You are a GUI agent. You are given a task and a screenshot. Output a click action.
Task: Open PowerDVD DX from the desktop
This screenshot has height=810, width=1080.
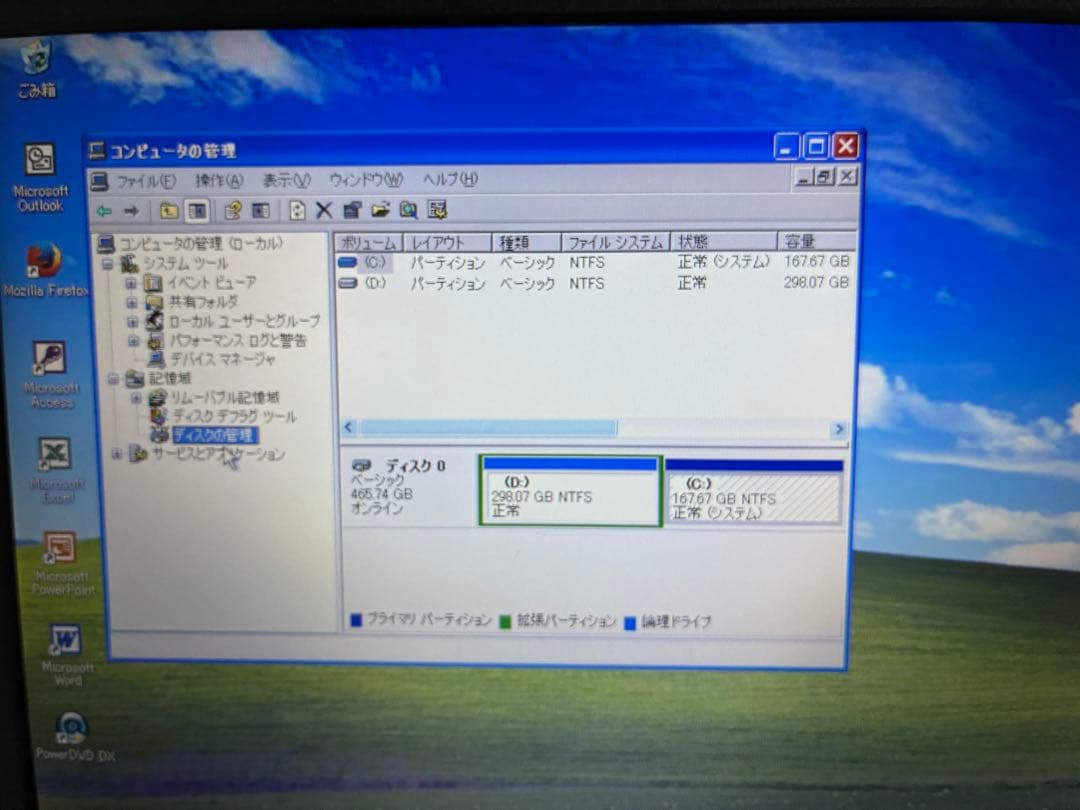70,728
